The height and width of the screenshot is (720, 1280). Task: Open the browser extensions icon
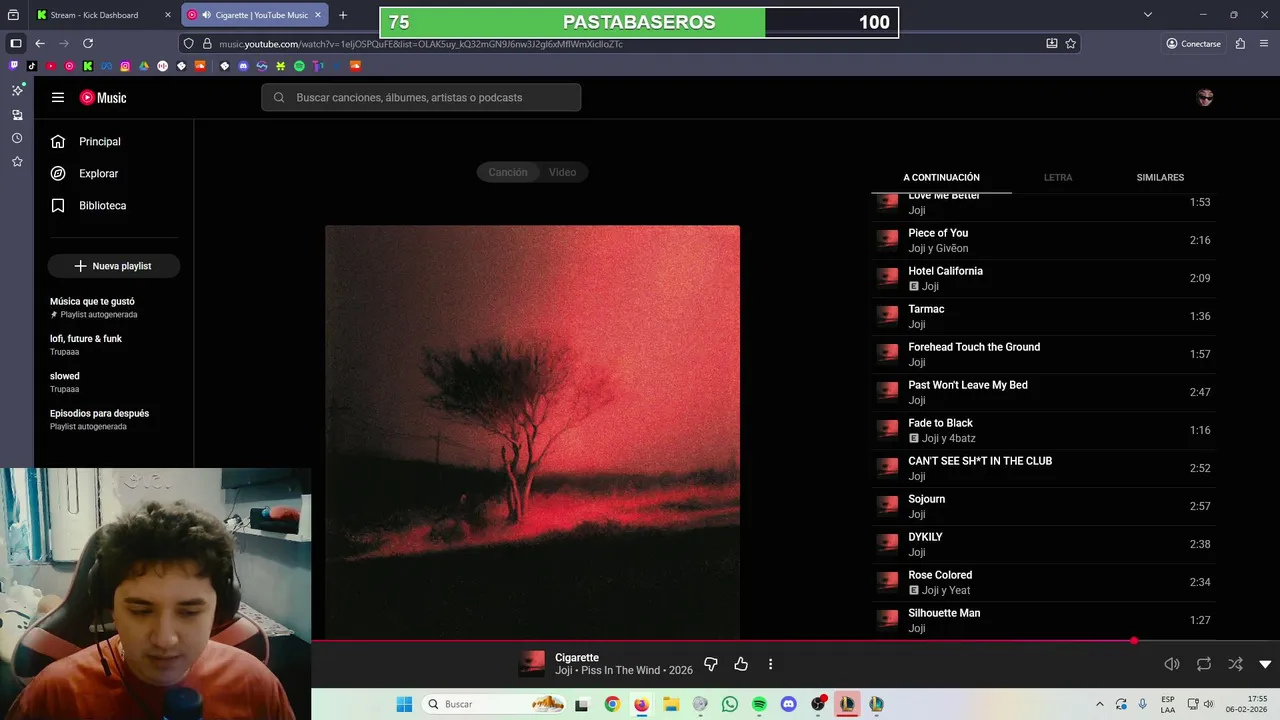coord(1240,43)
